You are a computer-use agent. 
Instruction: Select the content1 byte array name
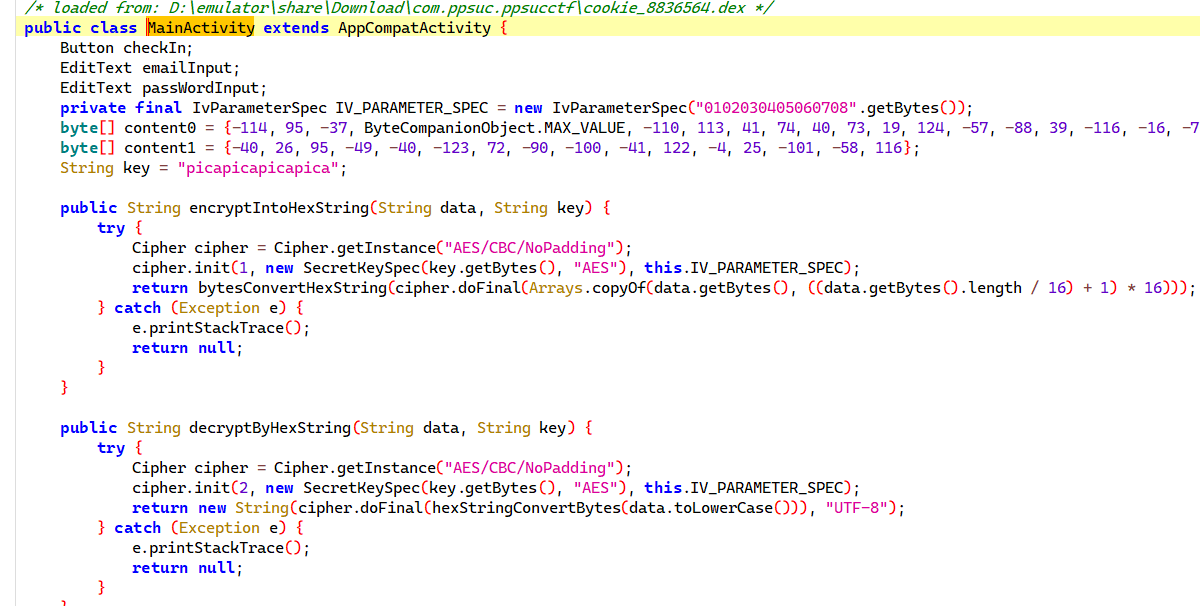coord(169,148)
